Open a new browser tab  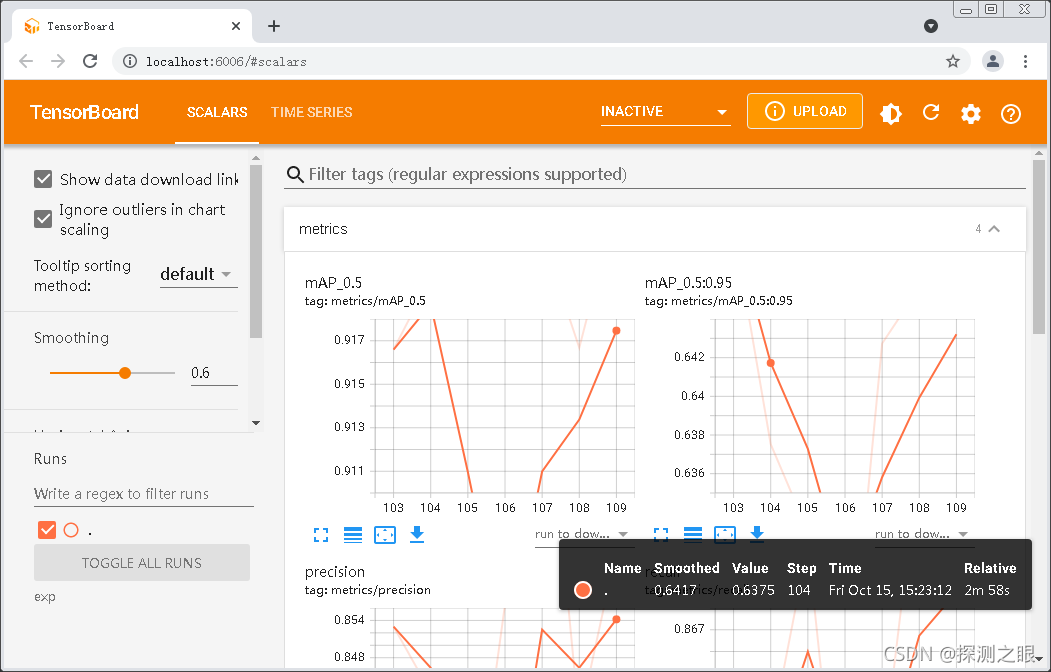[273, 26]
